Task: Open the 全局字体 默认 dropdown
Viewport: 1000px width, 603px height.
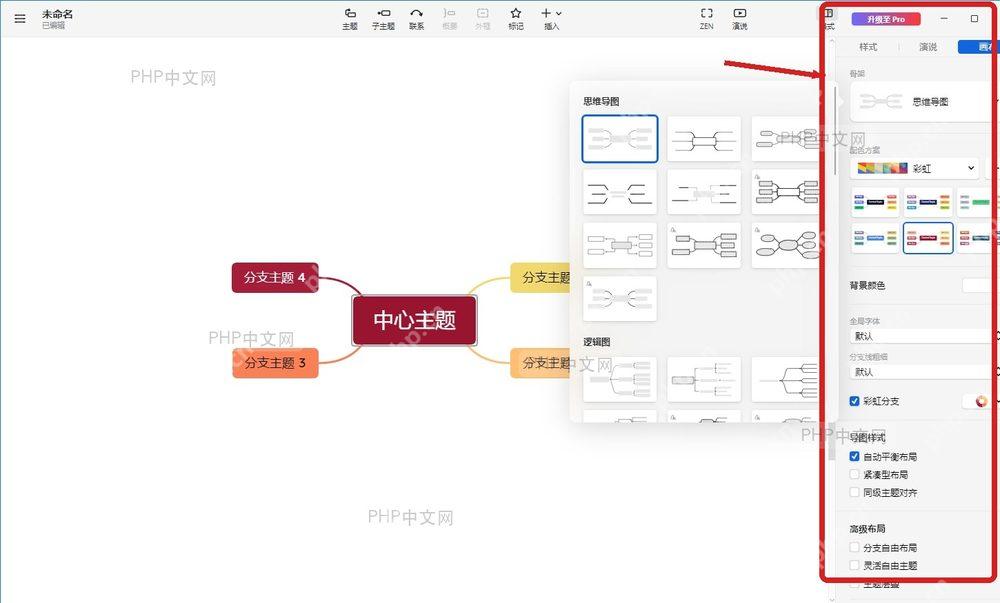Action: tap(923, 336)
